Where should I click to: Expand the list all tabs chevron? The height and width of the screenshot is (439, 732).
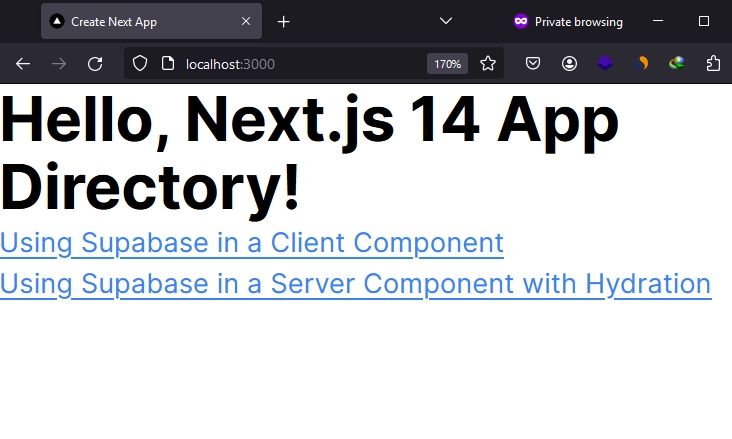coord(446,21)
